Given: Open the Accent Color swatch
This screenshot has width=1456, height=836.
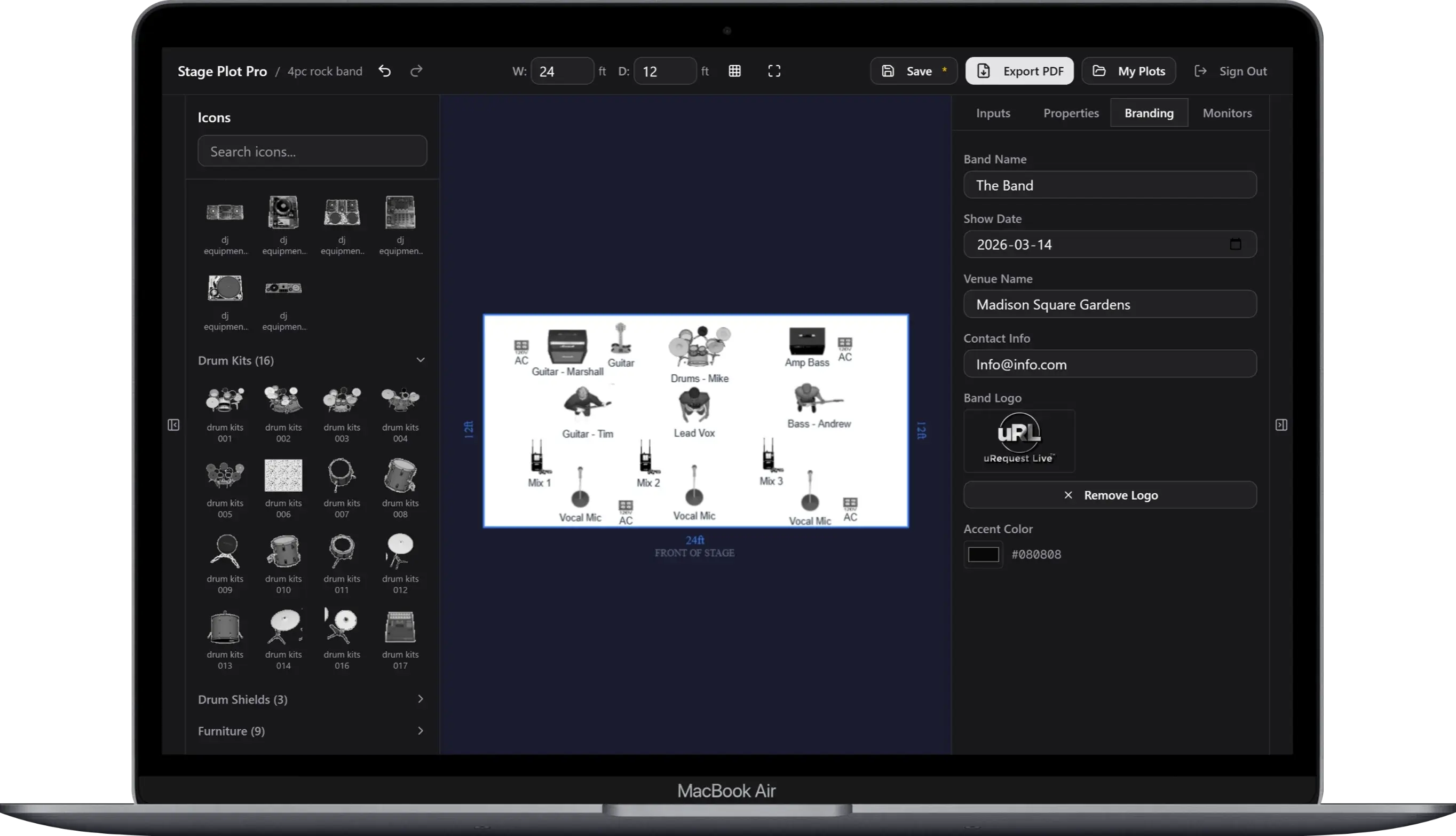Looking at the screenshot, I should 983,554.
